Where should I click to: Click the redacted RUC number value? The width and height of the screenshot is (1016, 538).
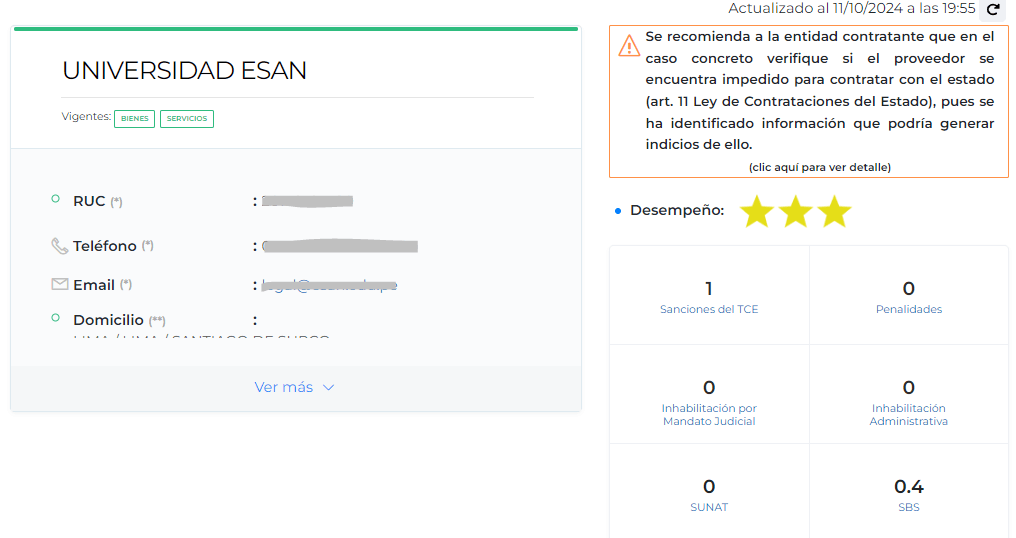(x=307, y=202)
